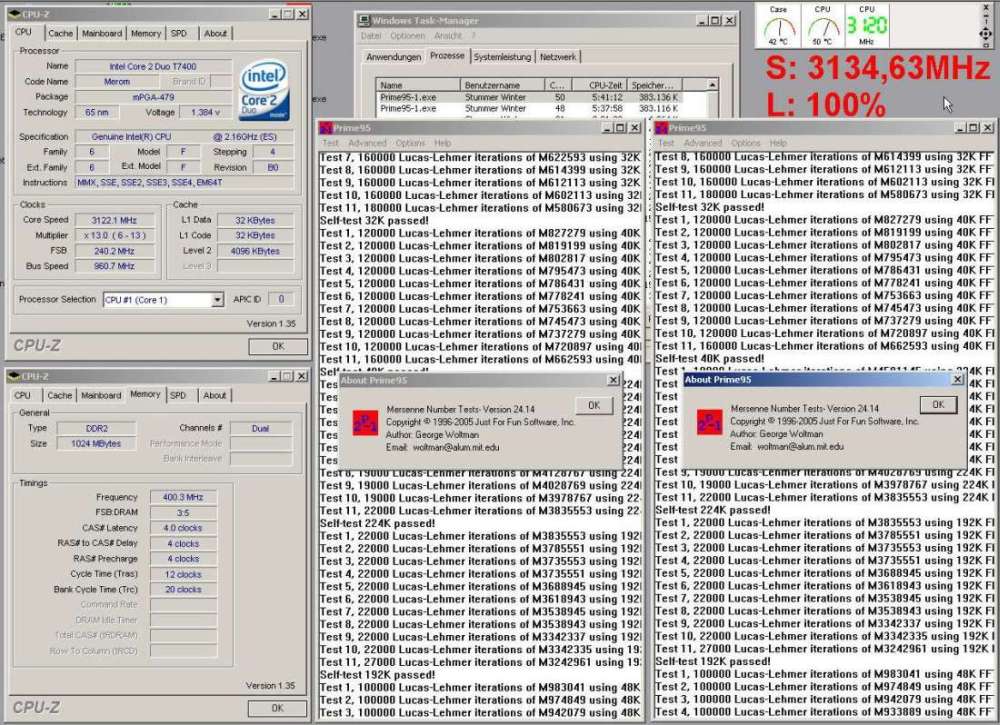Open Ansicht menu in Task Manager

(448, 36)
